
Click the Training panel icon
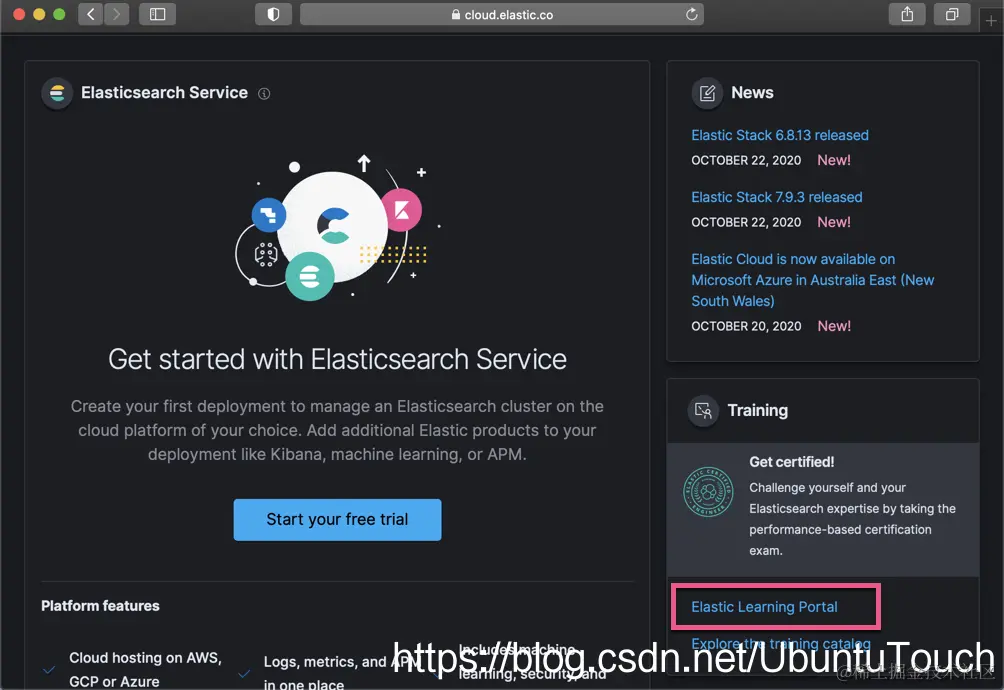[x=703, y=410]
